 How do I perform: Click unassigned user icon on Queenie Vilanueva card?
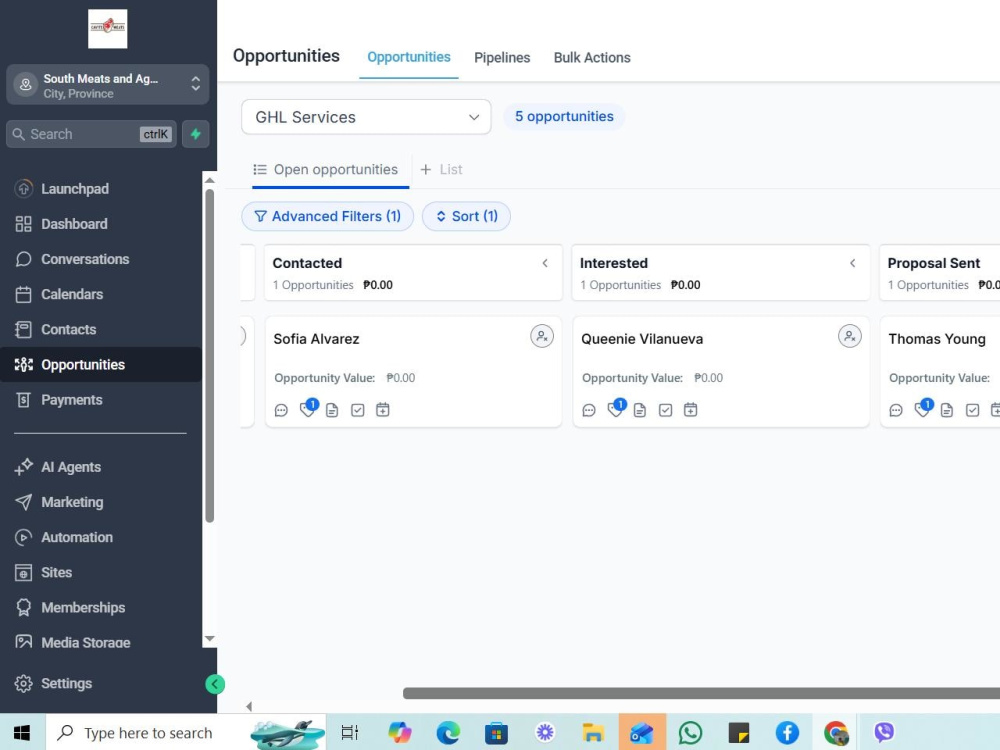[x=849, y=336]
